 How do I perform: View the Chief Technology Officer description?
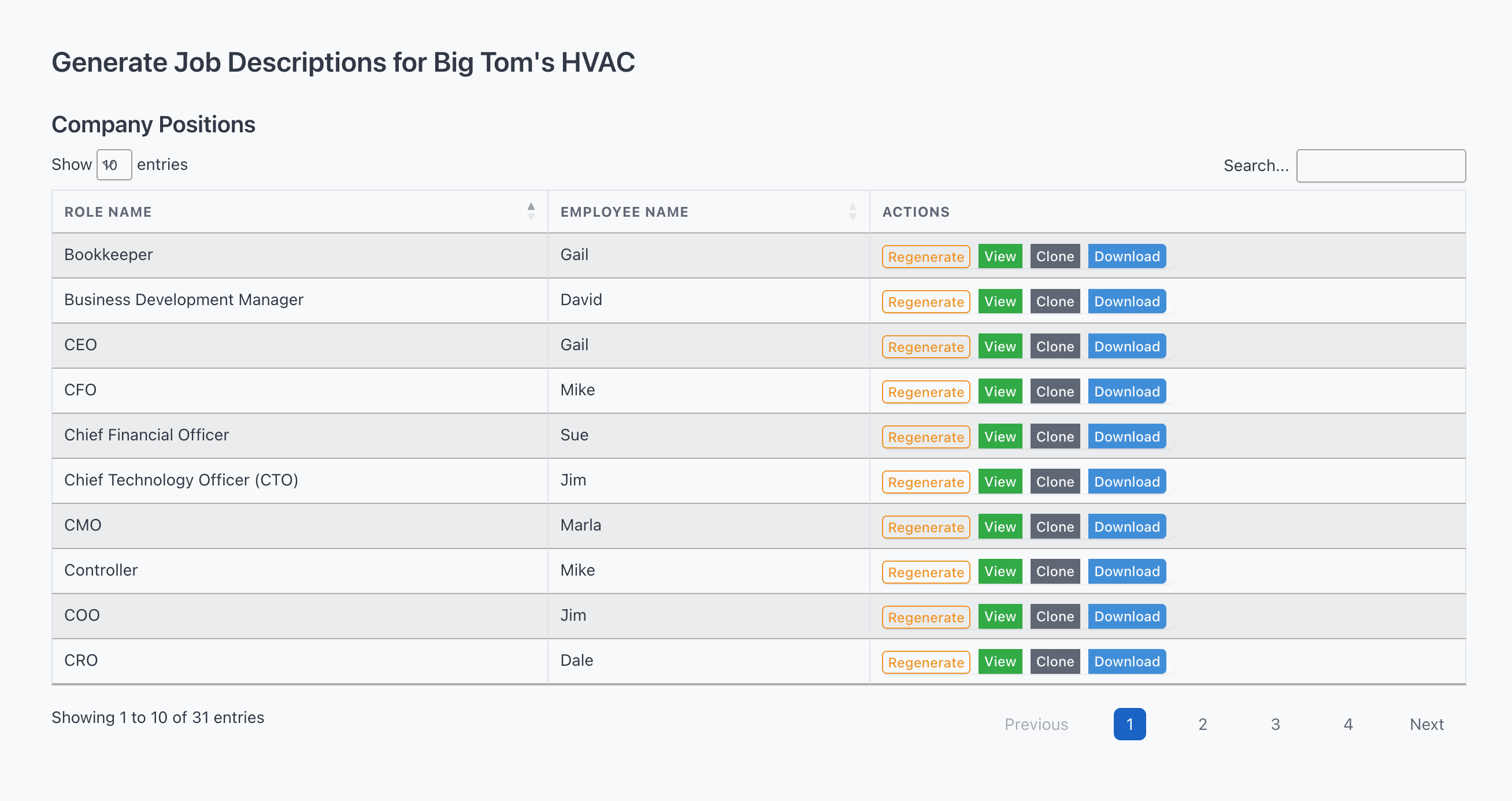click(999, 482)
